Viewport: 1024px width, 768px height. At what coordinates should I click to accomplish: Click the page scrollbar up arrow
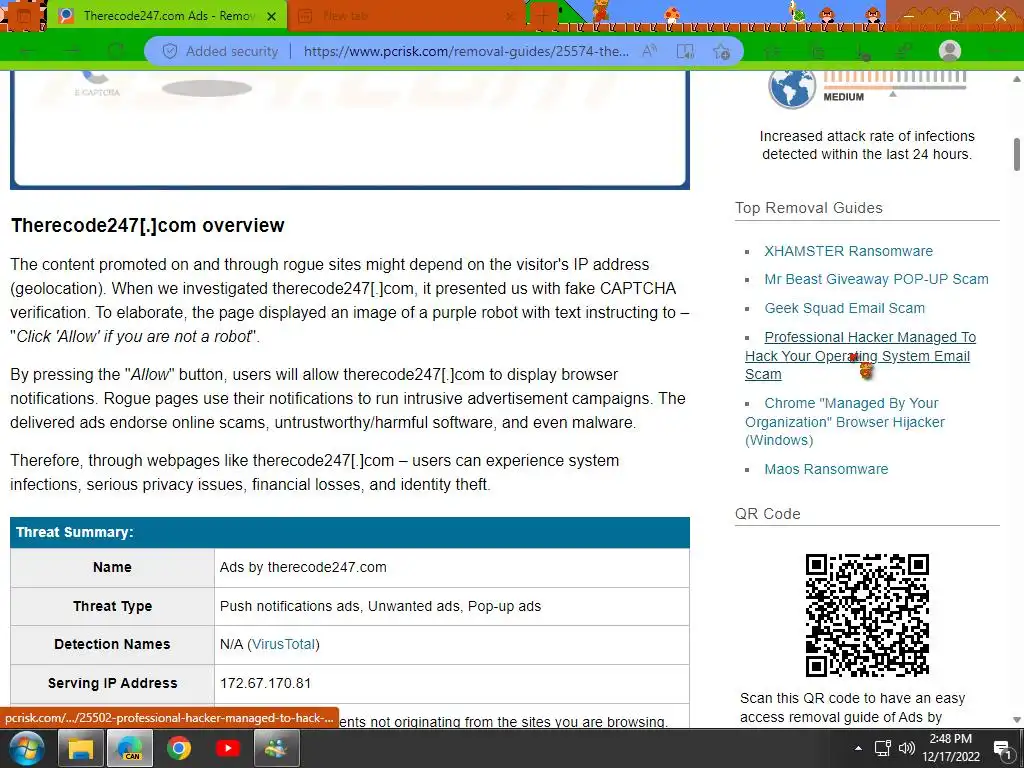click(x=1016, y=79)
